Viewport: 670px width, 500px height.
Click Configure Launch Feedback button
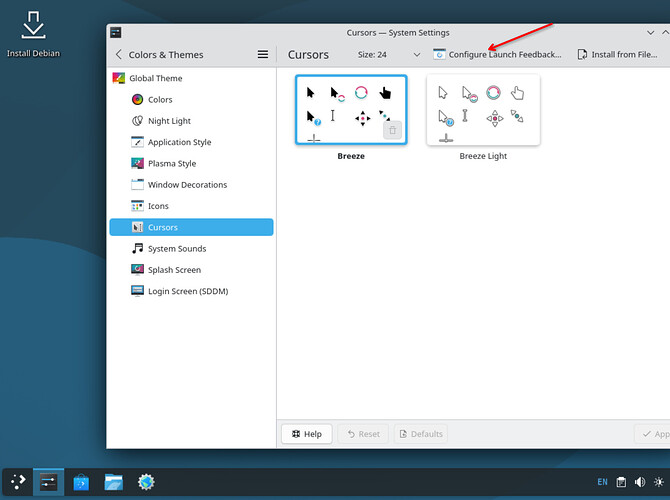497,55
